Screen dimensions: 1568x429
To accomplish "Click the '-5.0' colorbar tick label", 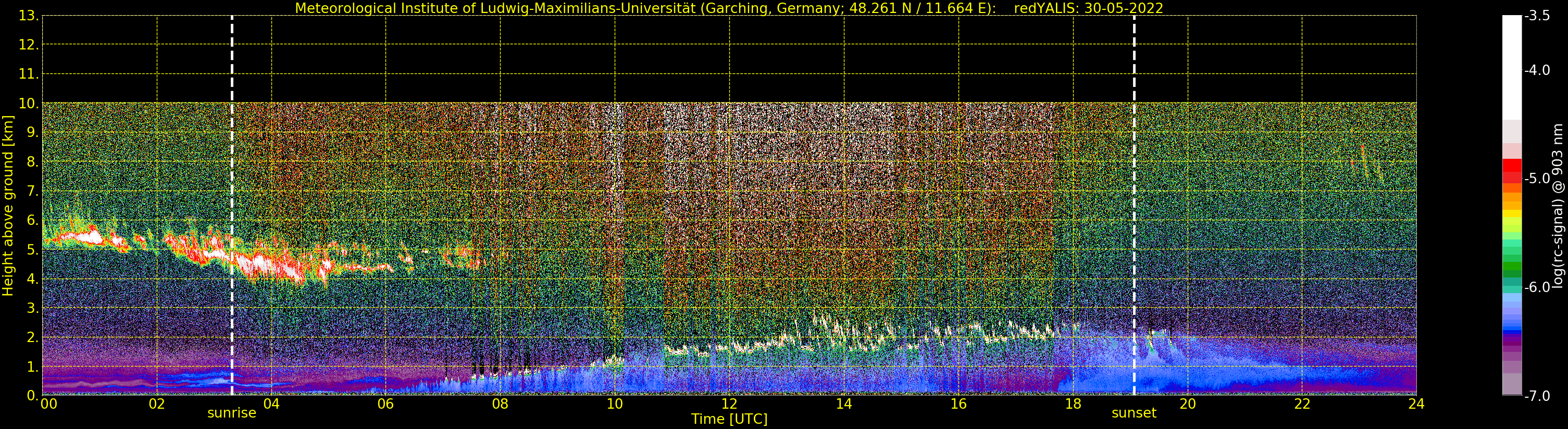I will point(1537,178).
